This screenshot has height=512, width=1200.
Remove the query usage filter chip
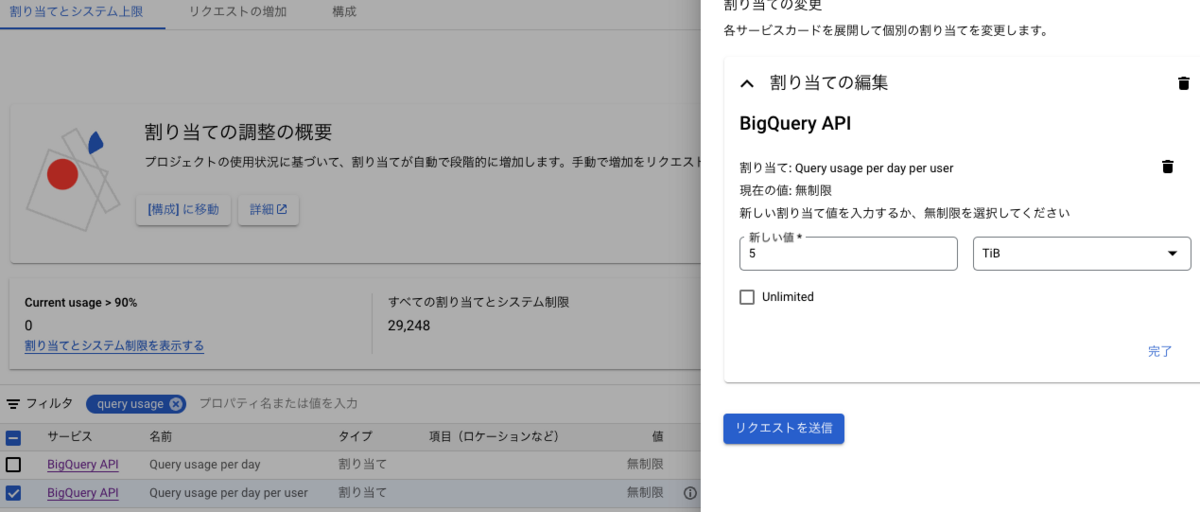coord(176,404)
